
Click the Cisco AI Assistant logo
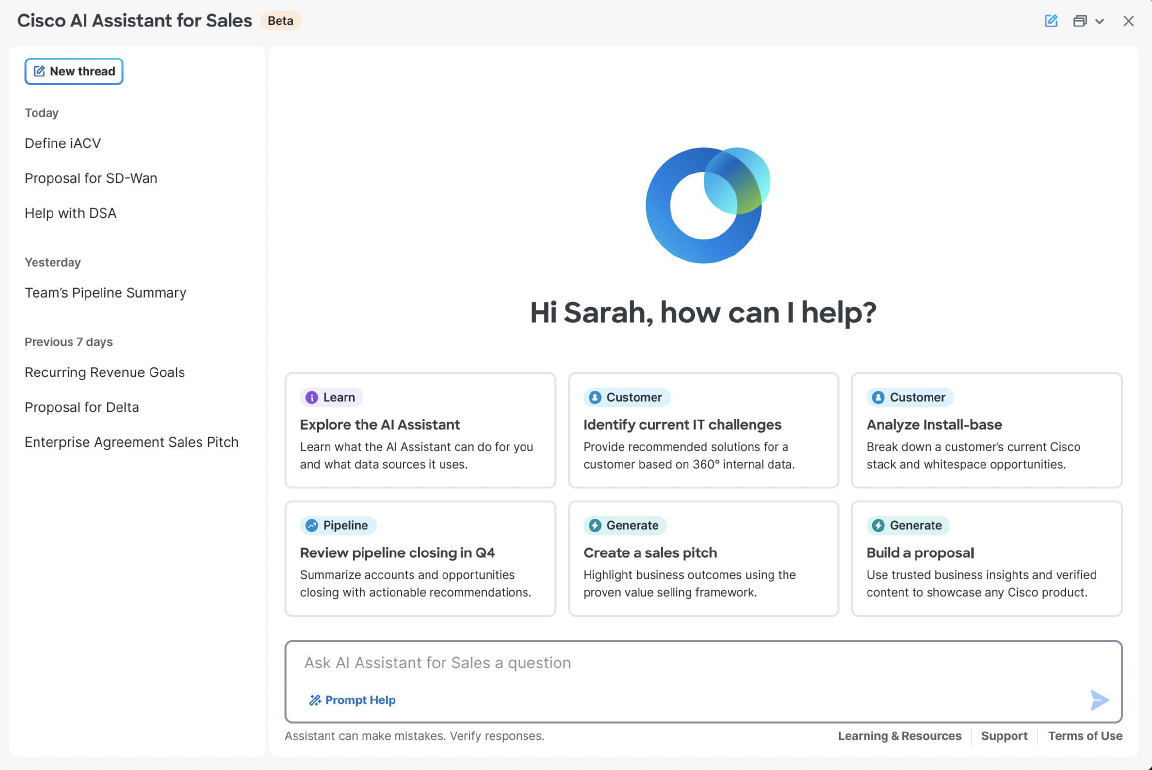point(707,205)
